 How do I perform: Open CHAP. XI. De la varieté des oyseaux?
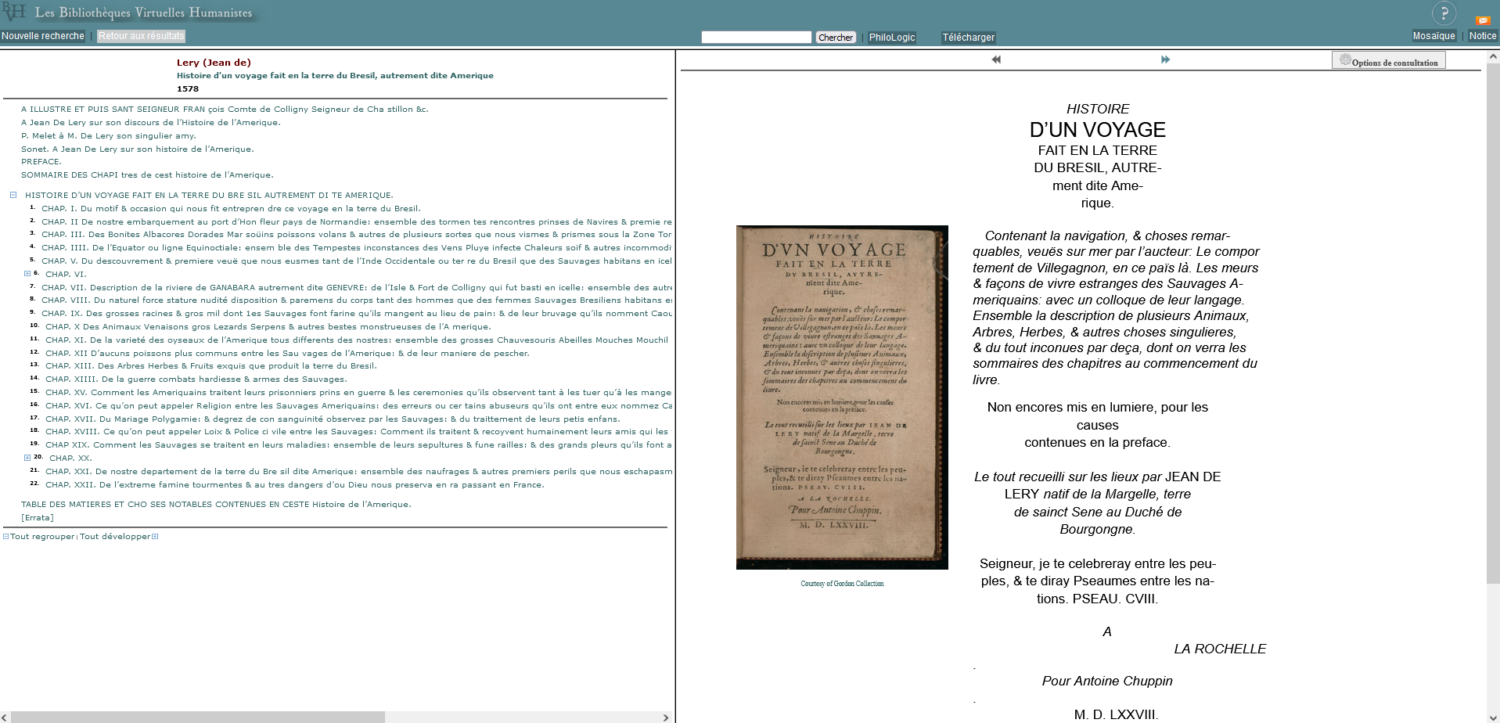pos(357,339)
